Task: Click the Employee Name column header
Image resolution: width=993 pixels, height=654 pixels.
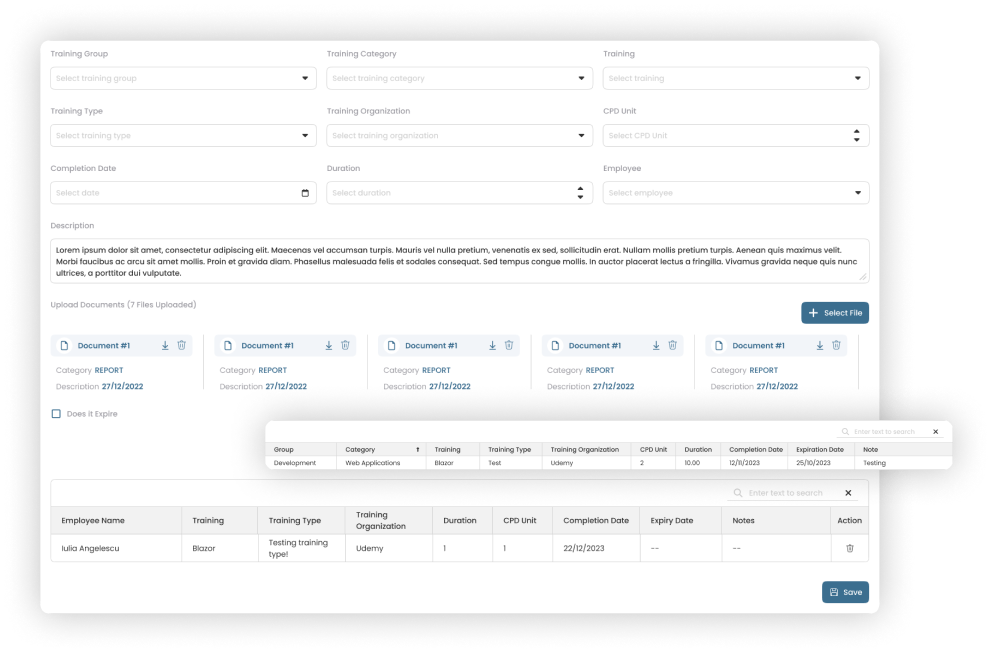Action: (93, 521)
